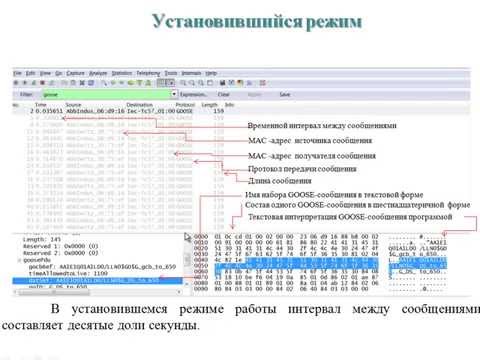Select the 'timeAllowedtoLive: 1100' row

click(68, 274)
